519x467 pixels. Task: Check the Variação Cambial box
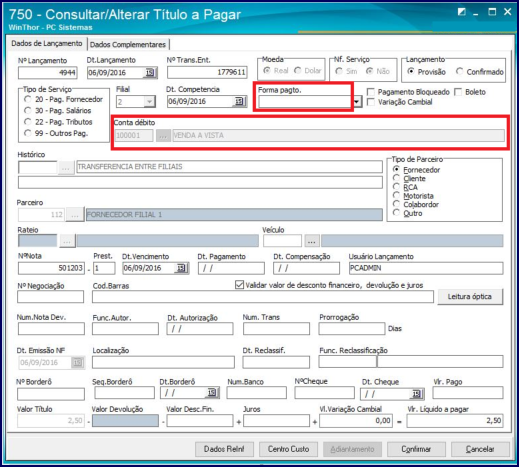tap(371, 102)
